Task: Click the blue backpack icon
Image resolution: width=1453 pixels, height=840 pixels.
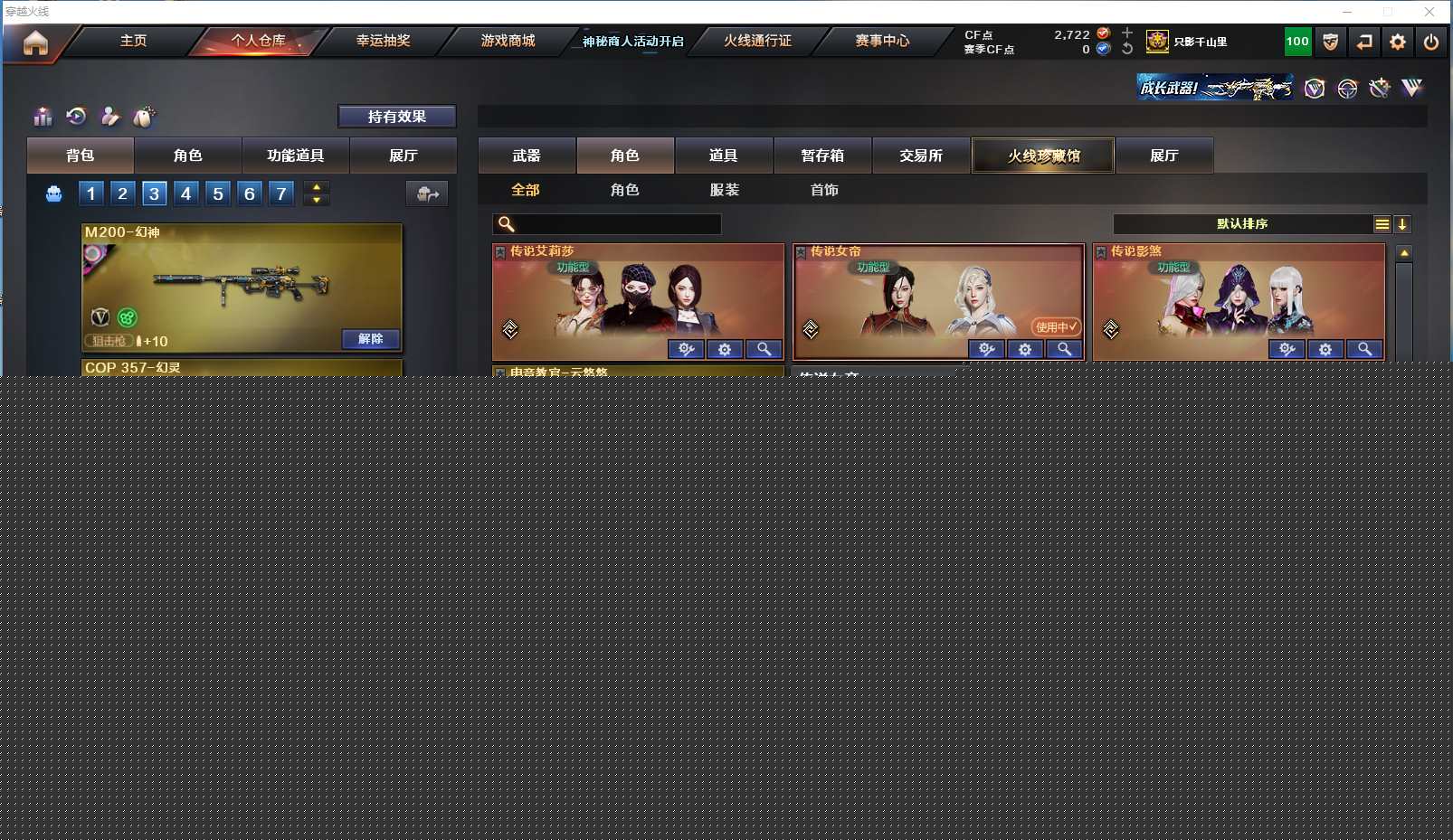Action: [x=54, y=193]
